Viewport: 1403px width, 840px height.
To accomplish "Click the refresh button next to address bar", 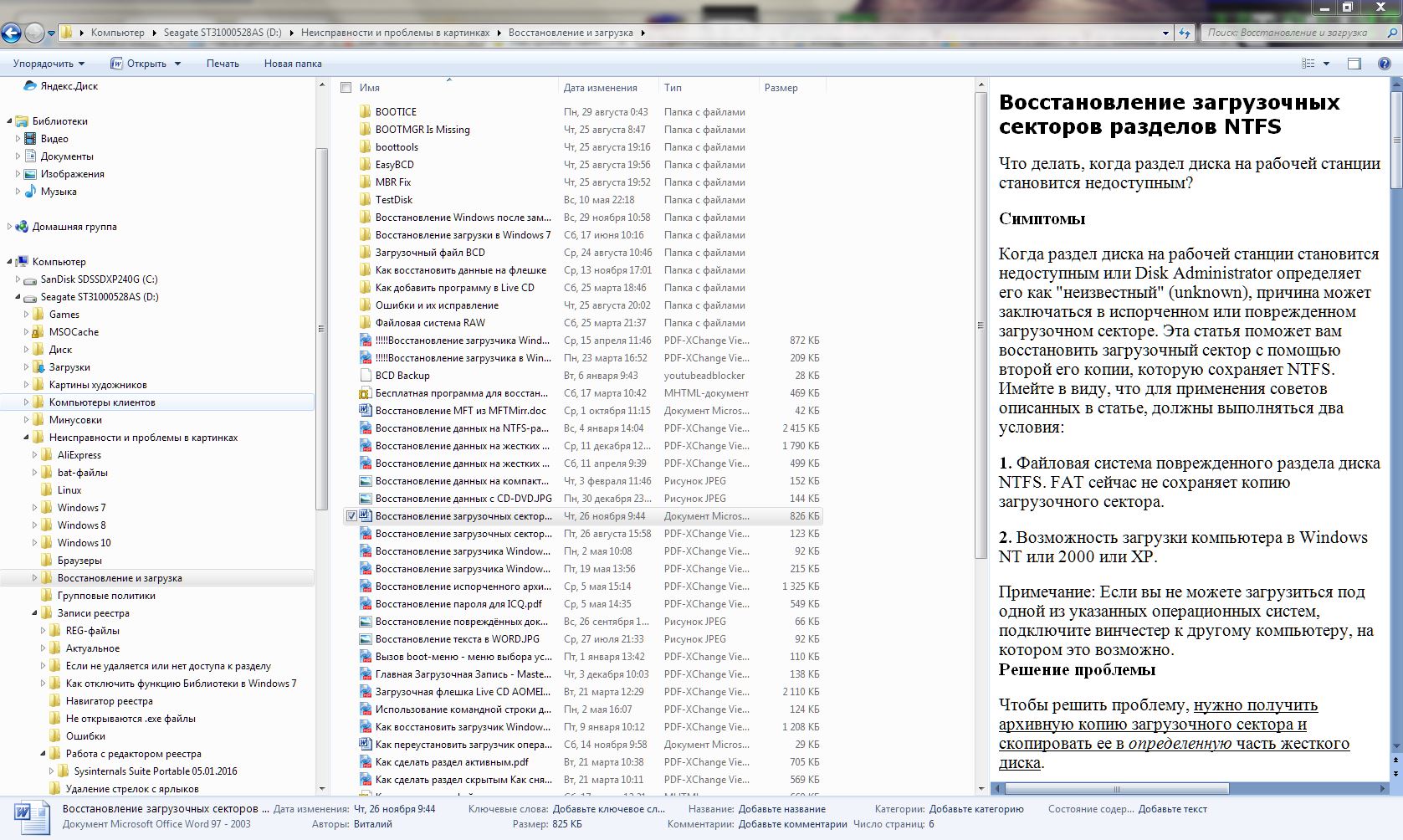I will point(1185,33).
